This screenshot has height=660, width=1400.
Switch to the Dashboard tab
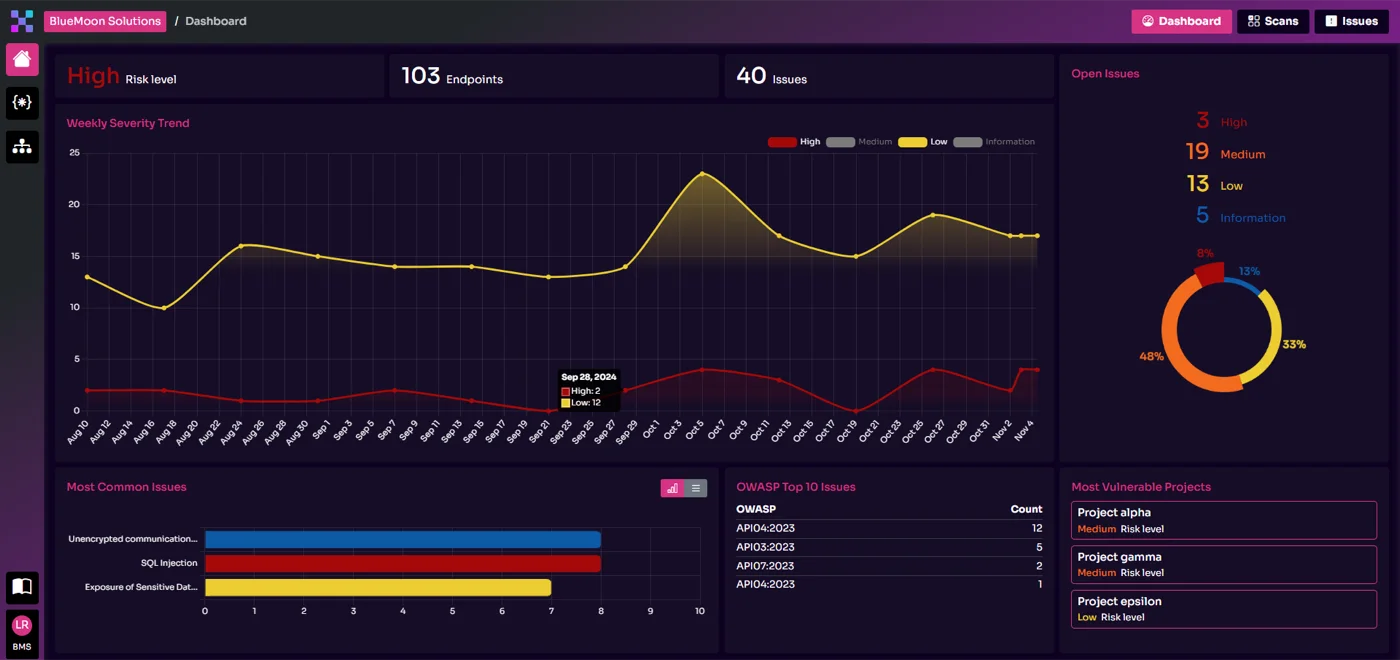point(1181,20)
